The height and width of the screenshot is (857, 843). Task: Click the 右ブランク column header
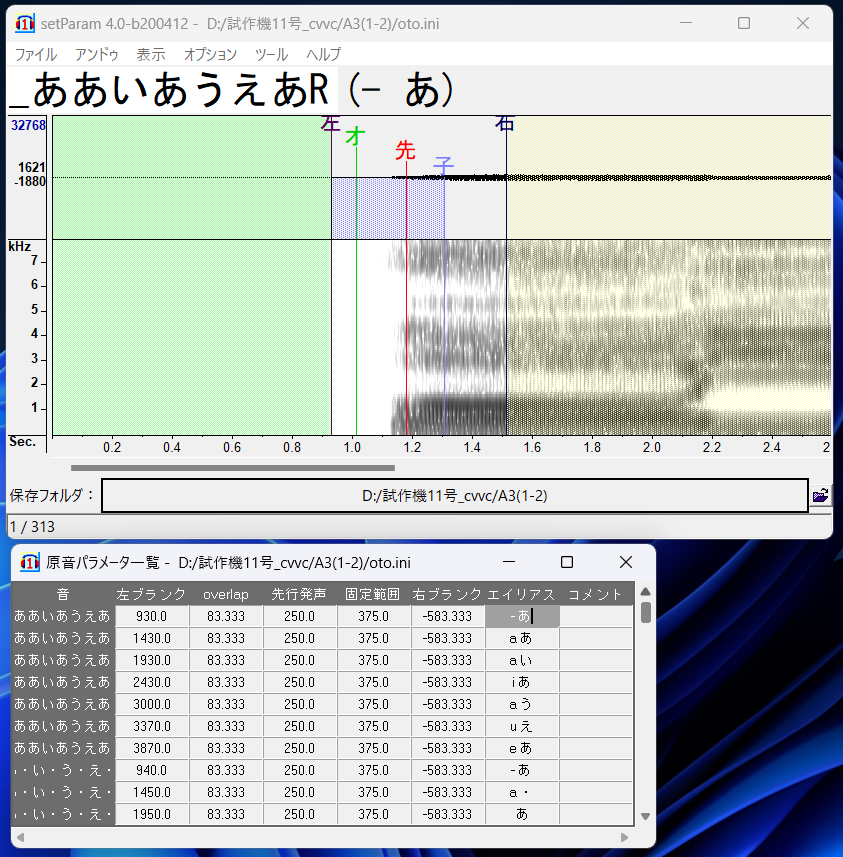[447, 594]
